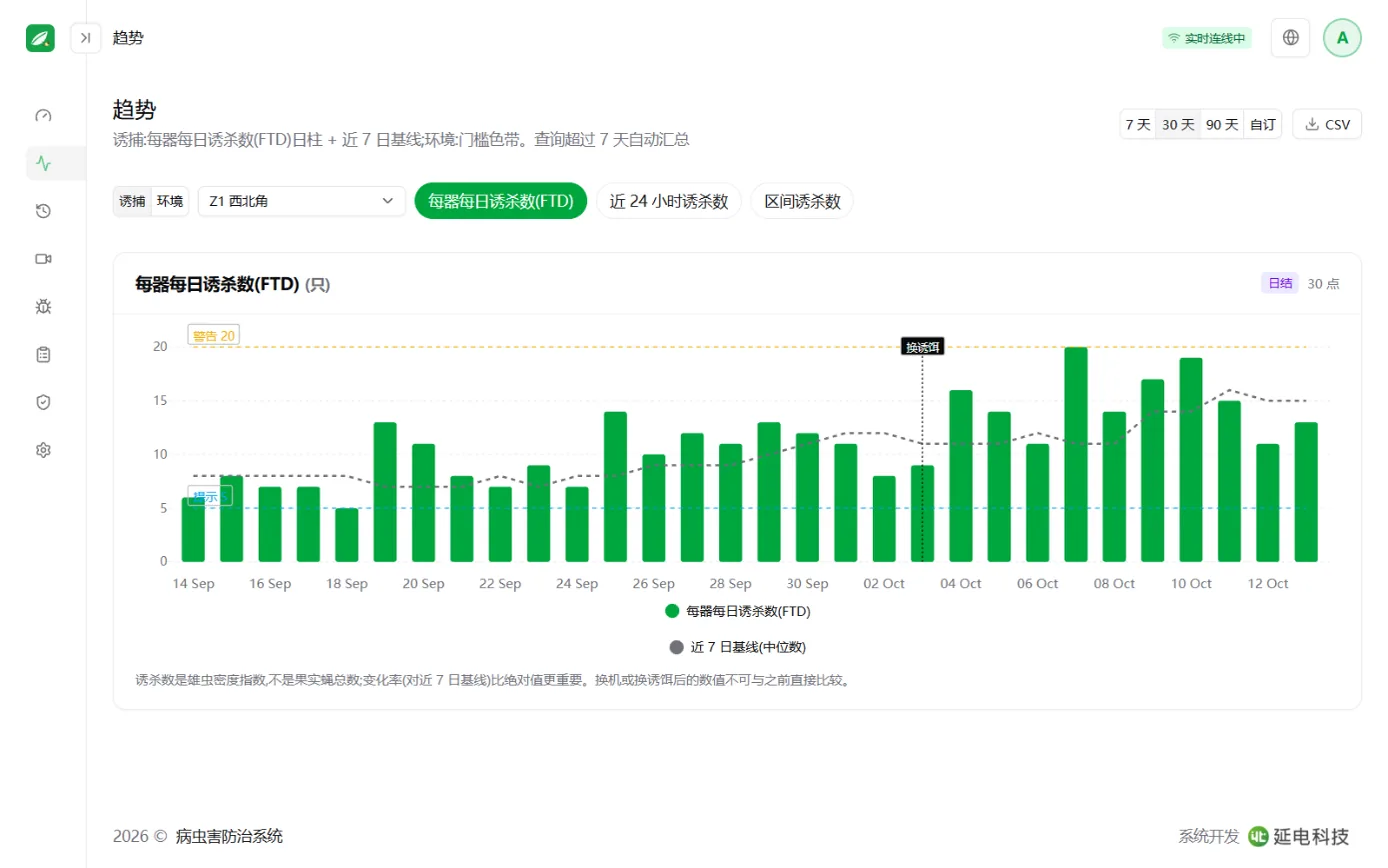Viewport: 1388px width, 868px height.
Task: Select the 30 天 range
Action: click(1178, 125)
